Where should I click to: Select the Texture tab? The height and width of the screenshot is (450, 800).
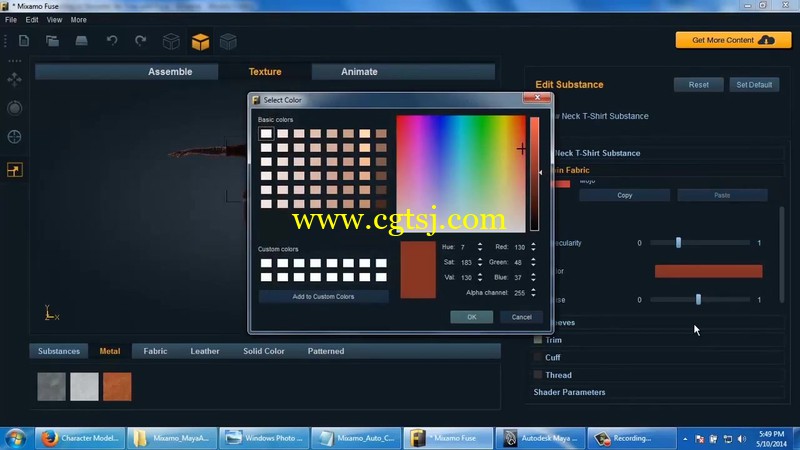click(265, 72)
